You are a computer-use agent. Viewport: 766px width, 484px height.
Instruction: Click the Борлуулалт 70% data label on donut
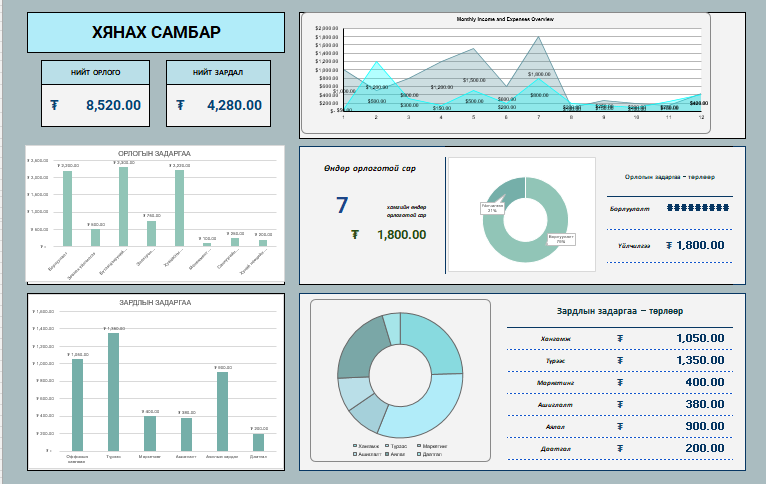(x=561, y=239)
